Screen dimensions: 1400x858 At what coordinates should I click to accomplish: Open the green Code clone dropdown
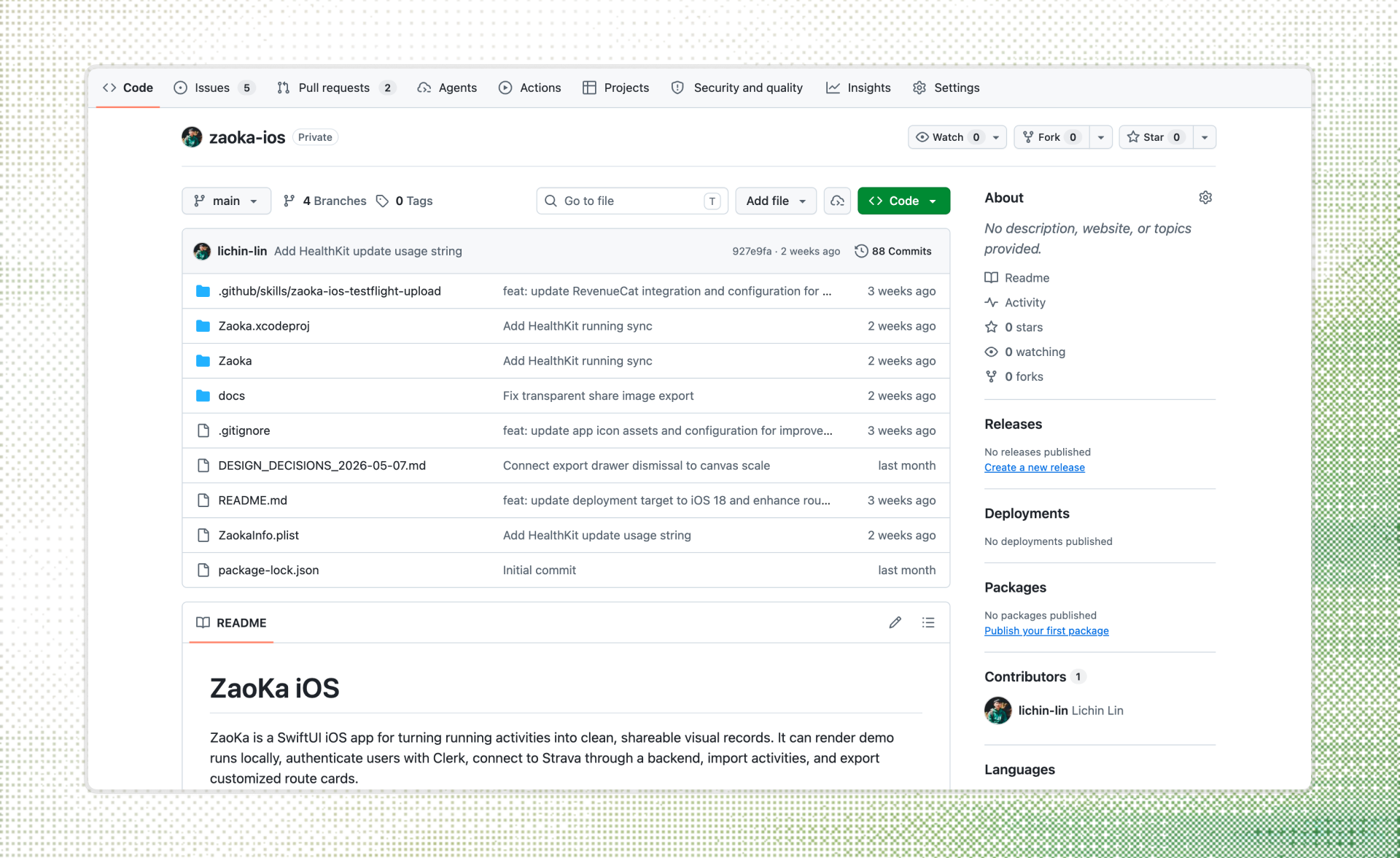[903, 201]
